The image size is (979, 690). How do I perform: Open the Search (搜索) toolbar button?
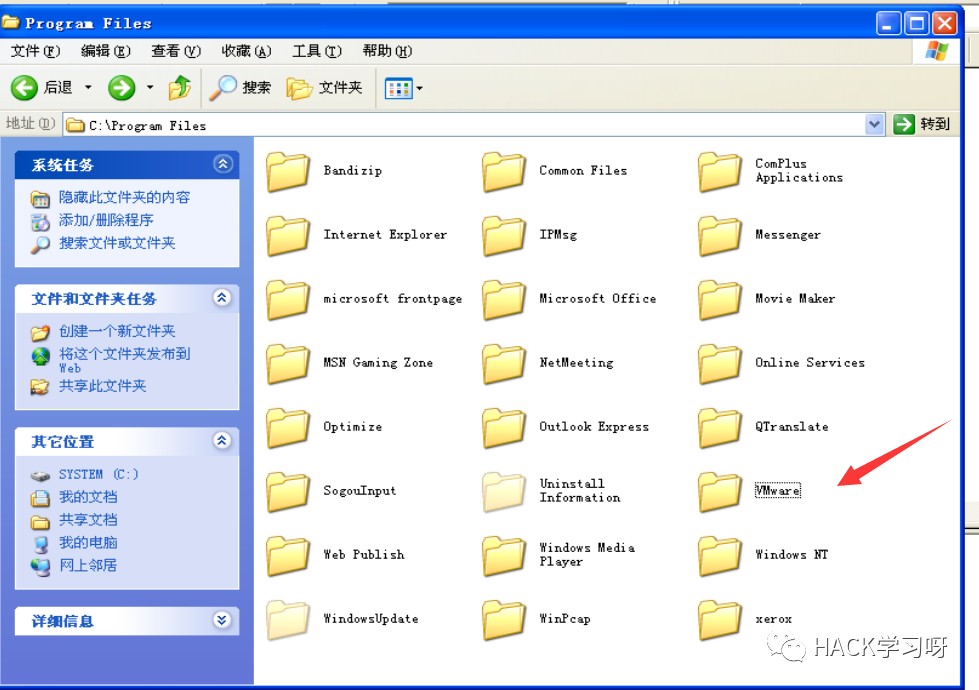[240, 88]
